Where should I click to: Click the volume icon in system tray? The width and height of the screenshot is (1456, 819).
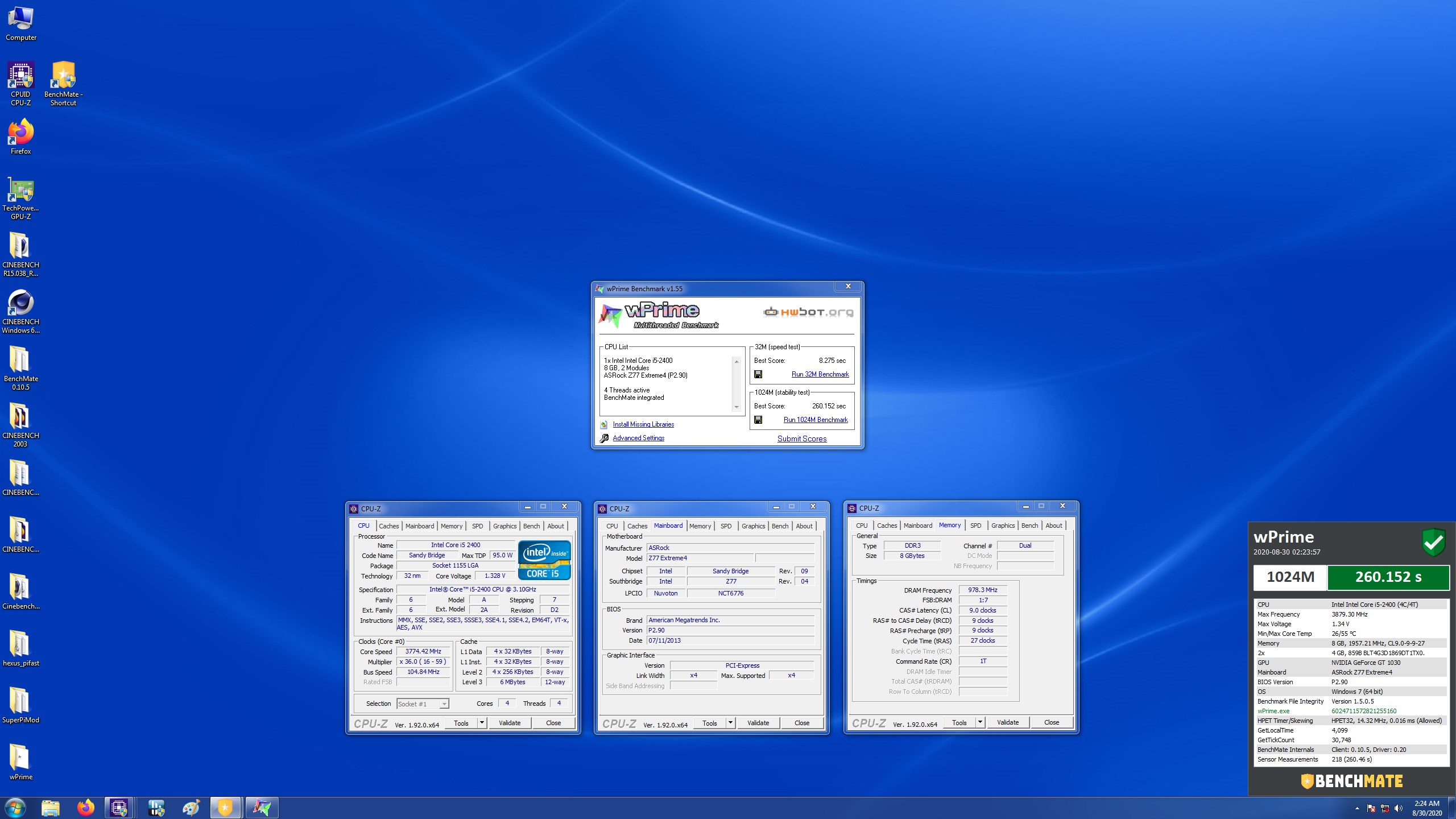click(1399, 809)
